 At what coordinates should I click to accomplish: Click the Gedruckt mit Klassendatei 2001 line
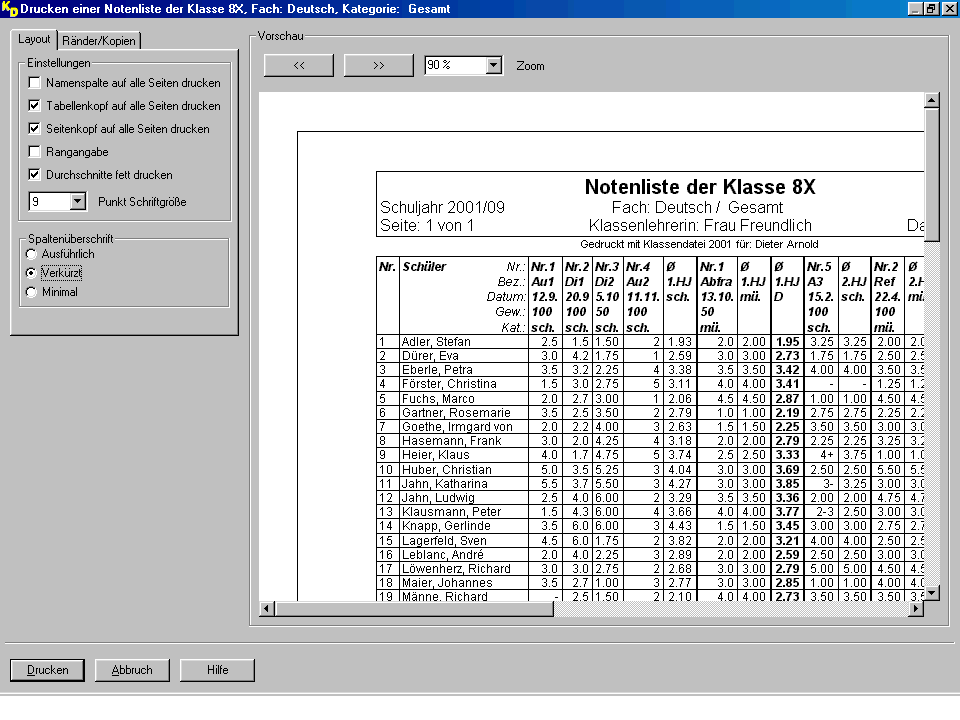[699, 244]
